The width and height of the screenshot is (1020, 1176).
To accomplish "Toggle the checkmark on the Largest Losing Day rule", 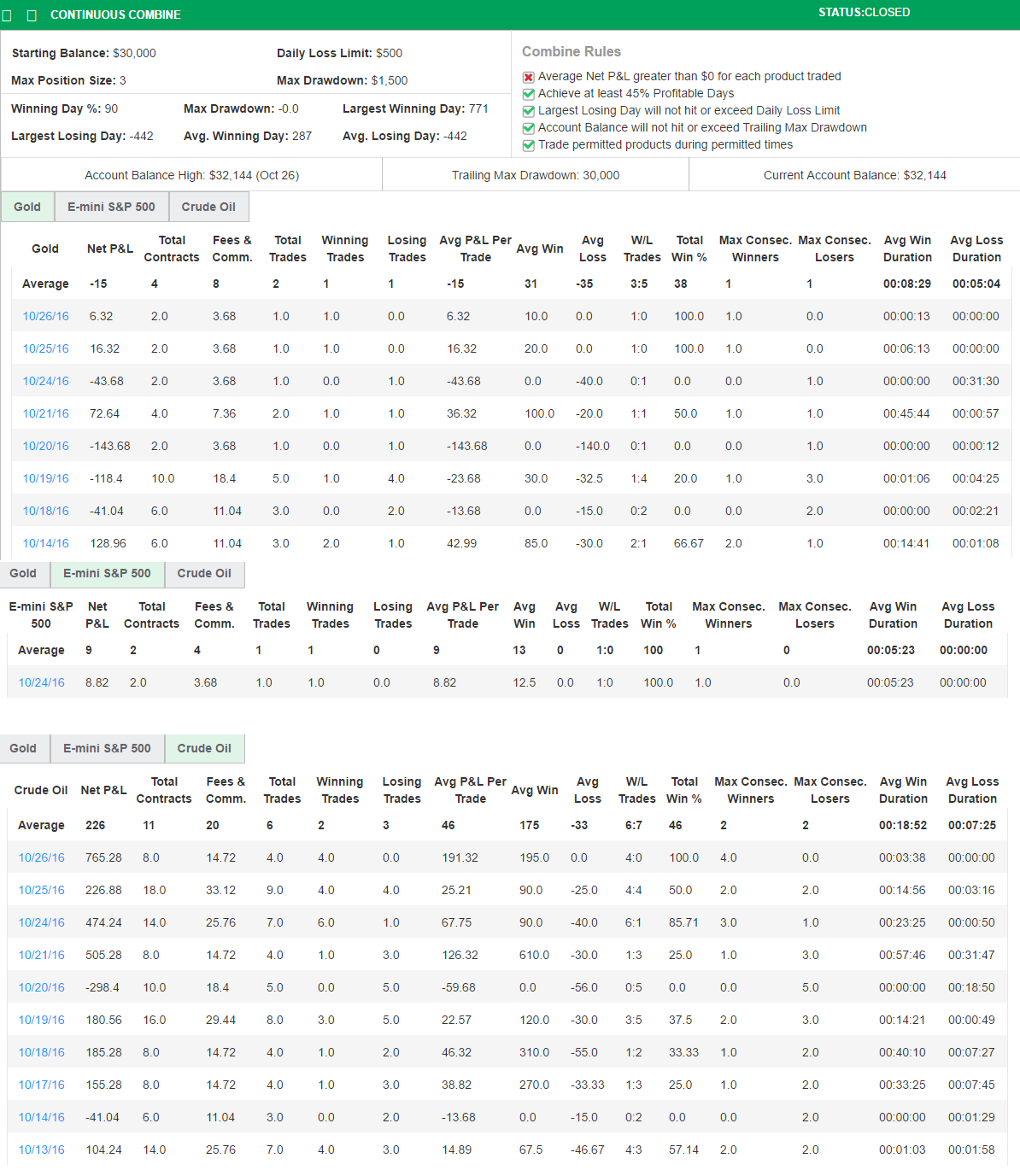I will [x=528, y=110].
